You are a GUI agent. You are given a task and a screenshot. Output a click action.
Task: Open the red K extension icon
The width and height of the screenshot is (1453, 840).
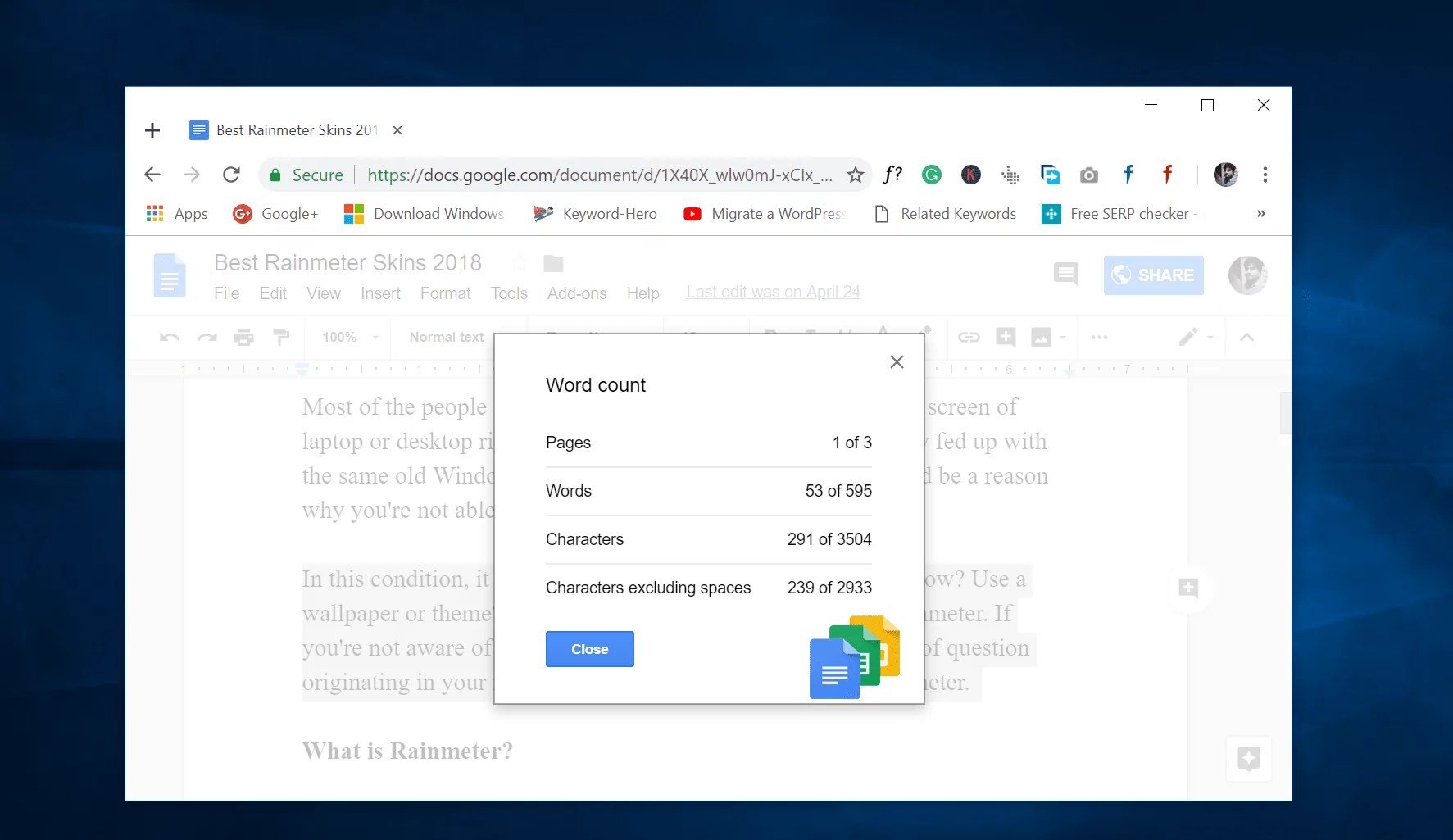971,175
